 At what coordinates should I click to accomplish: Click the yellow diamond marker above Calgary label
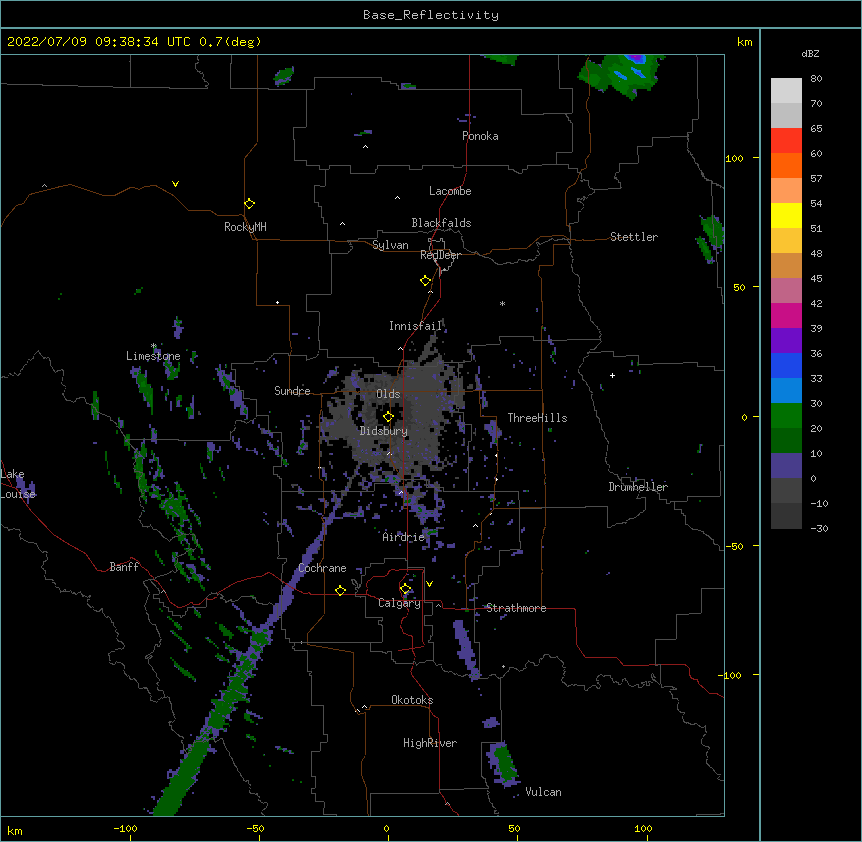click(406, 589)
